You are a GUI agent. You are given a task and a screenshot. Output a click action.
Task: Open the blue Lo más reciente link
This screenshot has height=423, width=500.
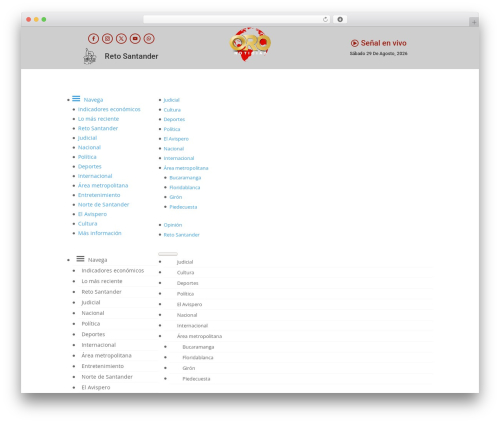point(98,119)
